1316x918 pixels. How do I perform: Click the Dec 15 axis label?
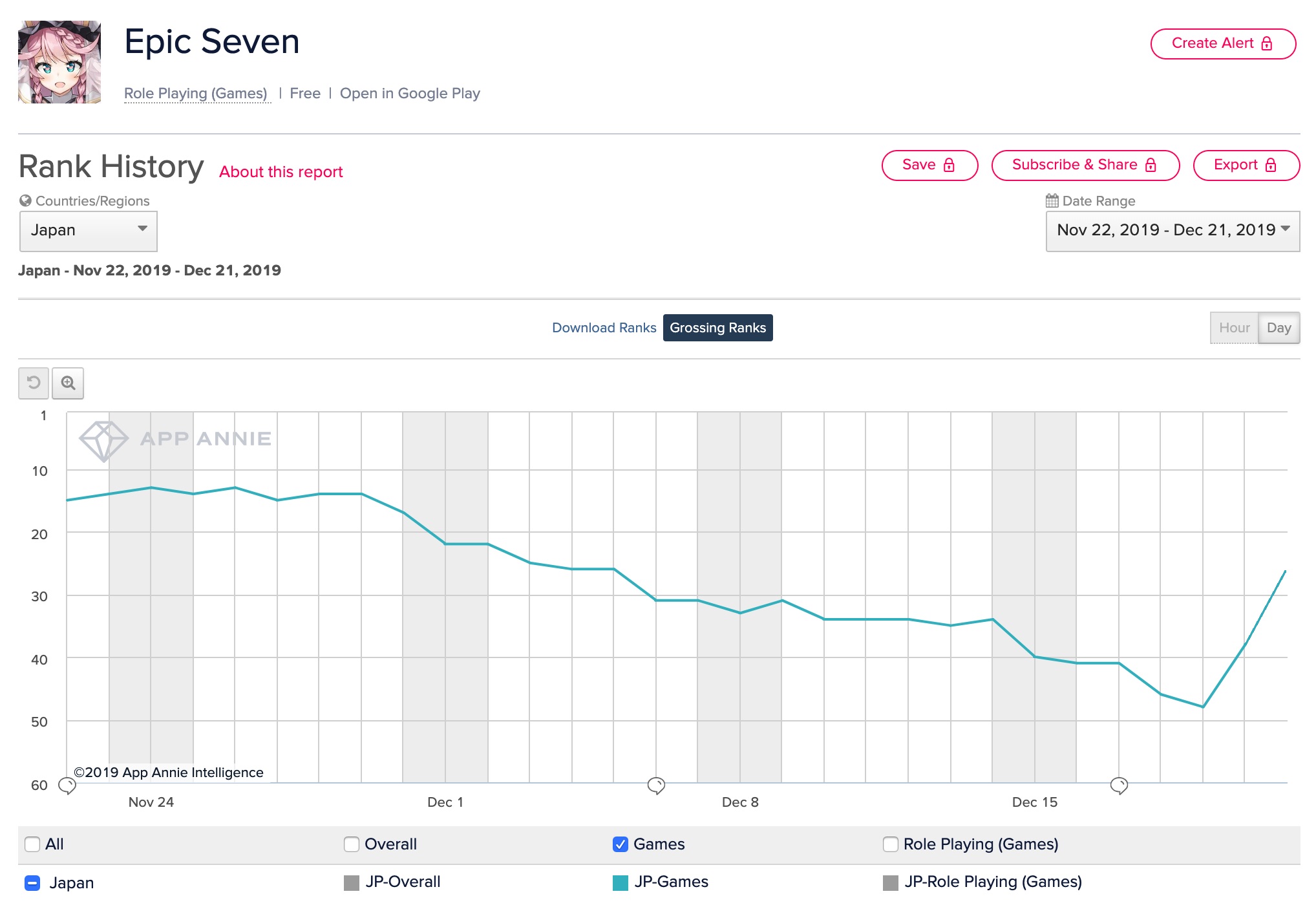pos(1035,802)
